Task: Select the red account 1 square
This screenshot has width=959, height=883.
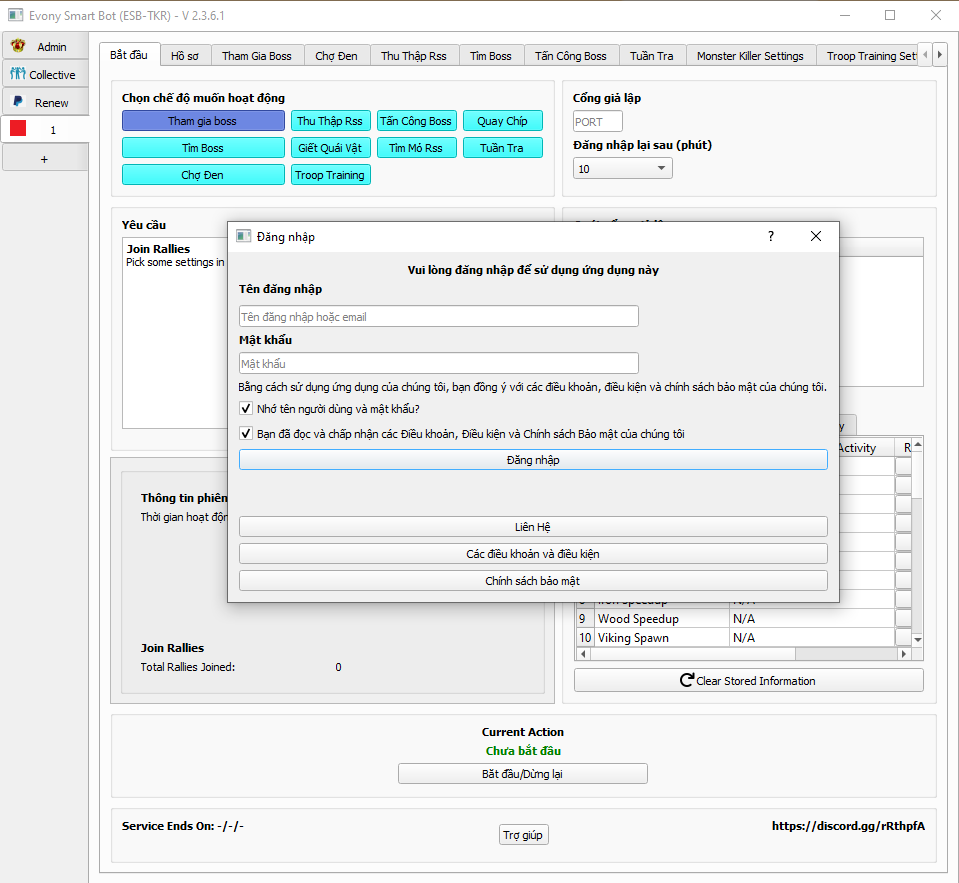Action: (x=18, y=130)
